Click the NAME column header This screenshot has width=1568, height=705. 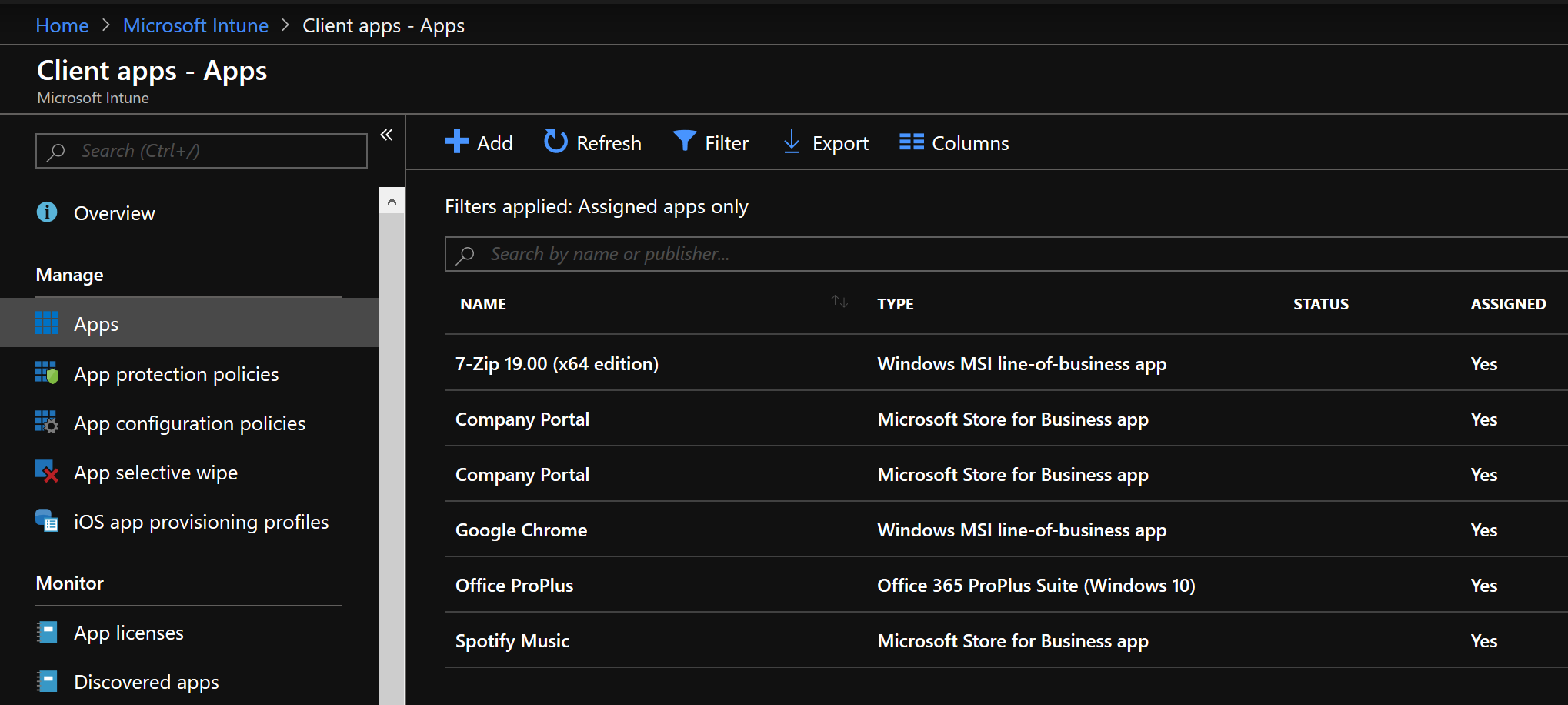pos(483,304)
